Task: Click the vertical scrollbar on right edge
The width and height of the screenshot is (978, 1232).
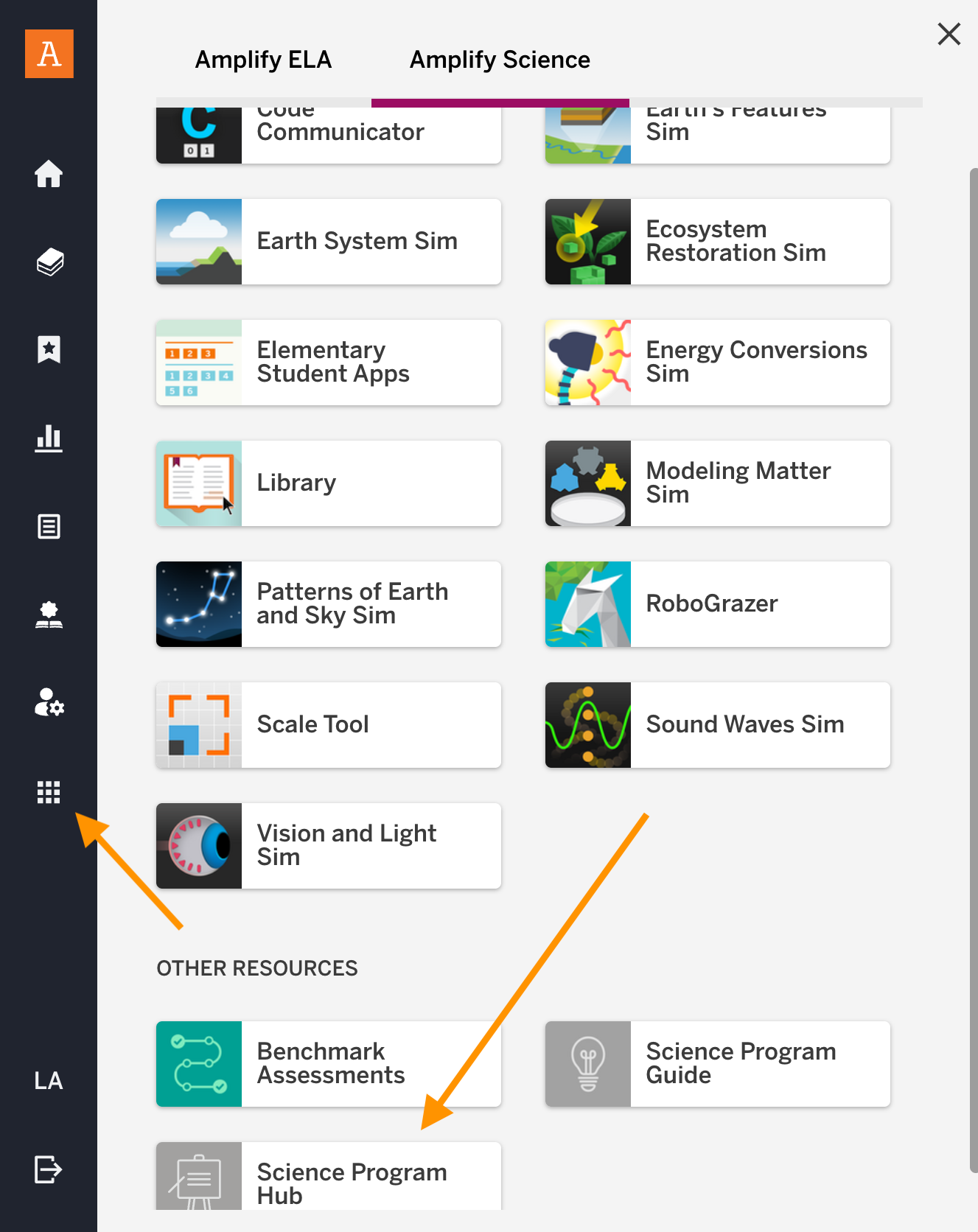Action: click(973, 671)
